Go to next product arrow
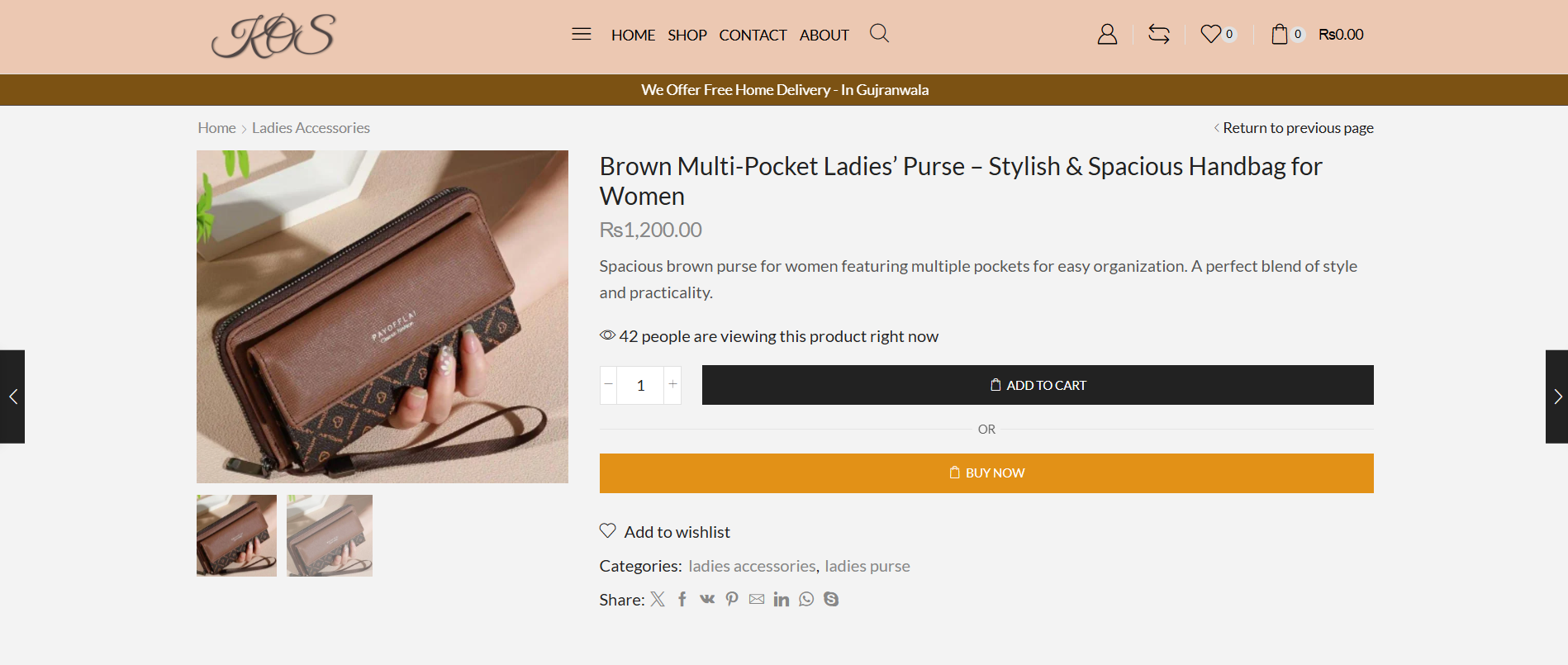Viewport: 1568px width, 665px height. click(x=1556, y=397)
